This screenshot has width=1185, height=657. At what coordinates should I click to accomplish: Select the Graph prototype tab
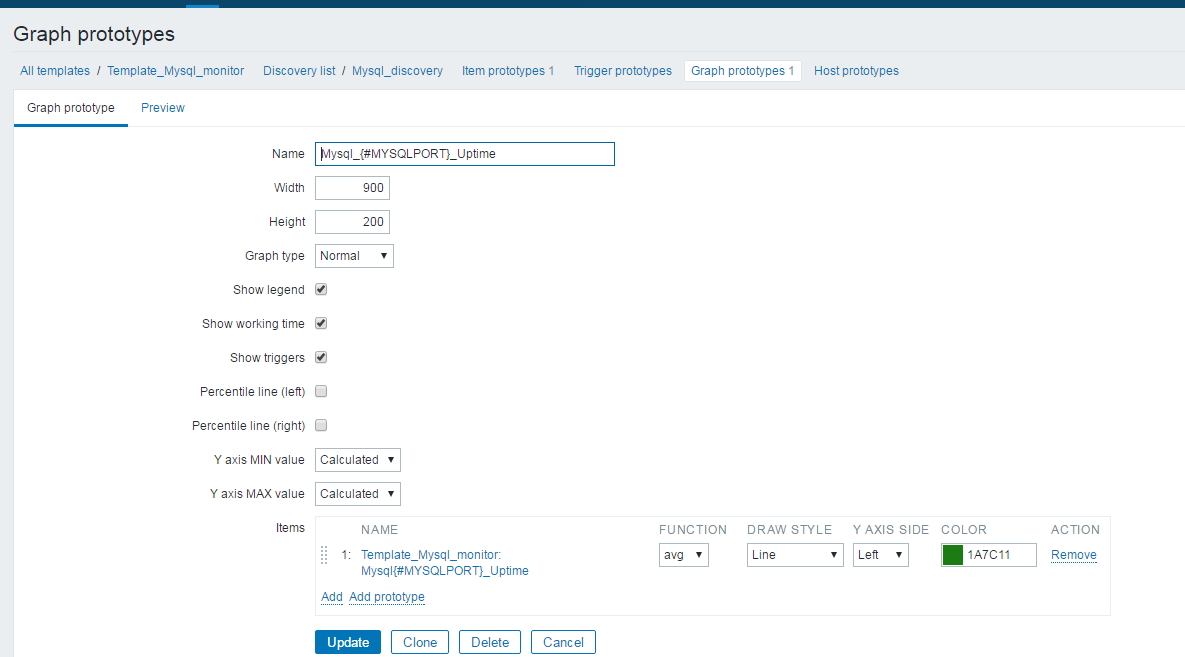coord(71,108)
